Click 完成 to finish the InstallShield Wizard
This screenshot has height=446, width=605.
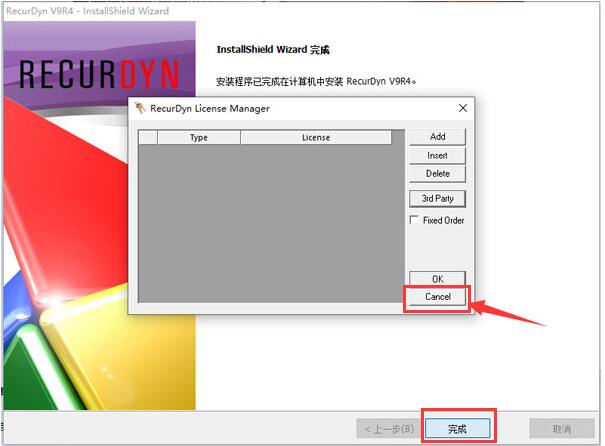coord(458,429)
